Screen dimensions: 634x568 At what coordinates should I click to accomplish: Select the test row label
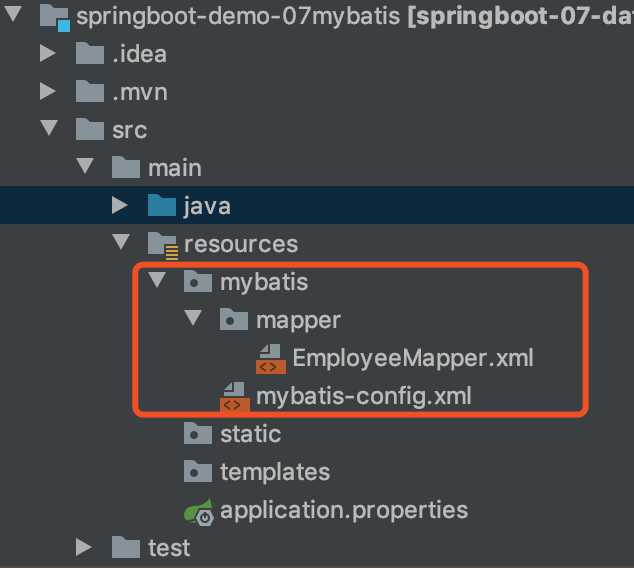coord(169,548)
